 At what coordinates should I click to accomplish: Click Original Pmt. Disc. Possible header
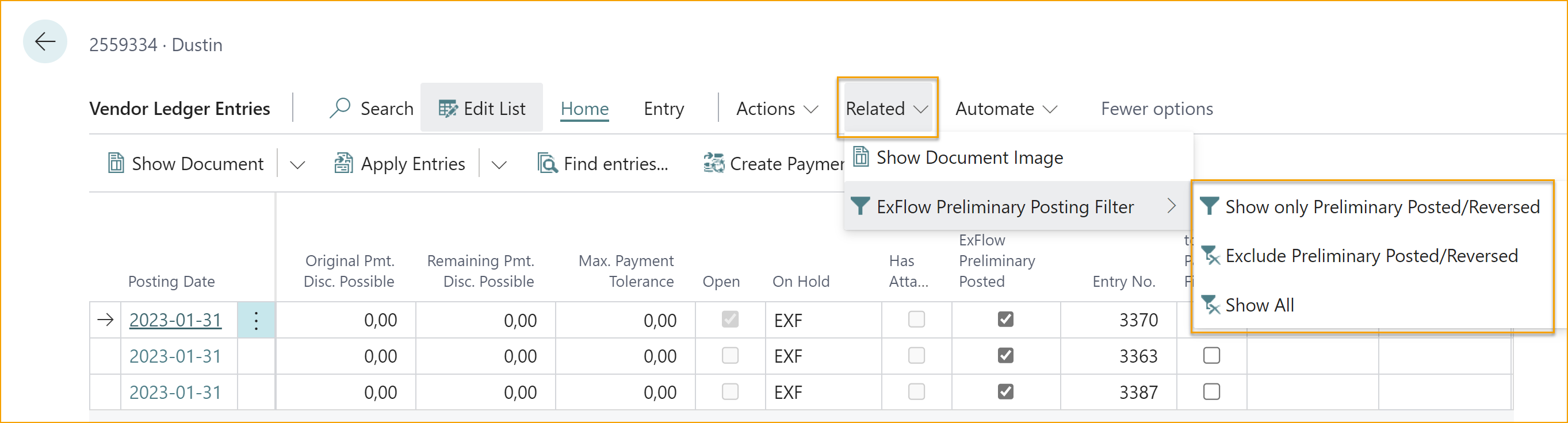pyautogui.click(x=349, y=271)
